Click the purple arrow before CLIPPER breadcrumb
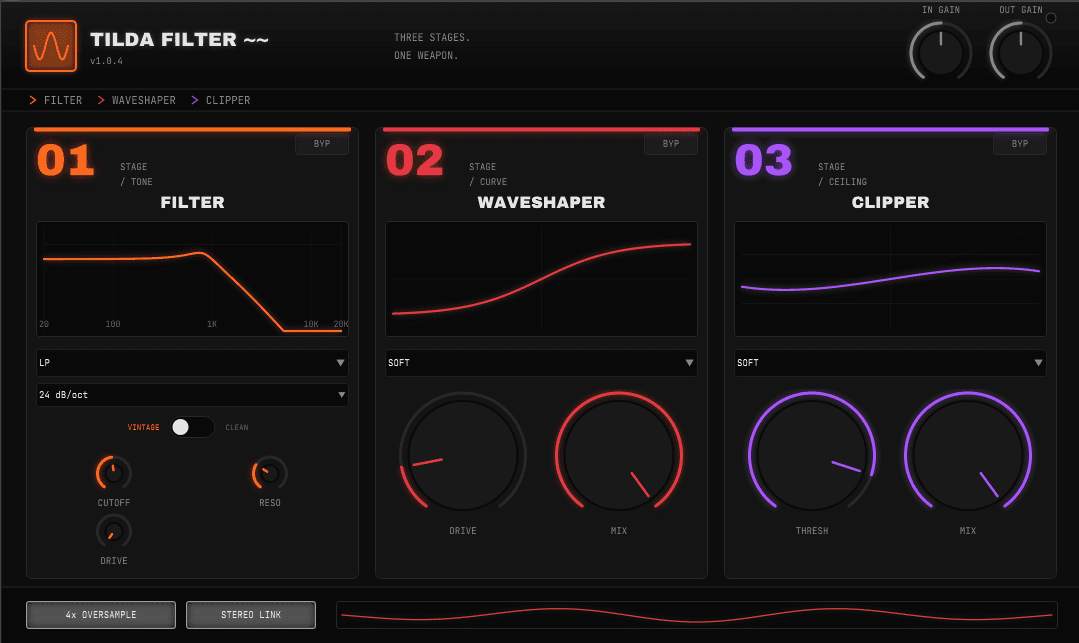1079x643 pixels. 195,101
